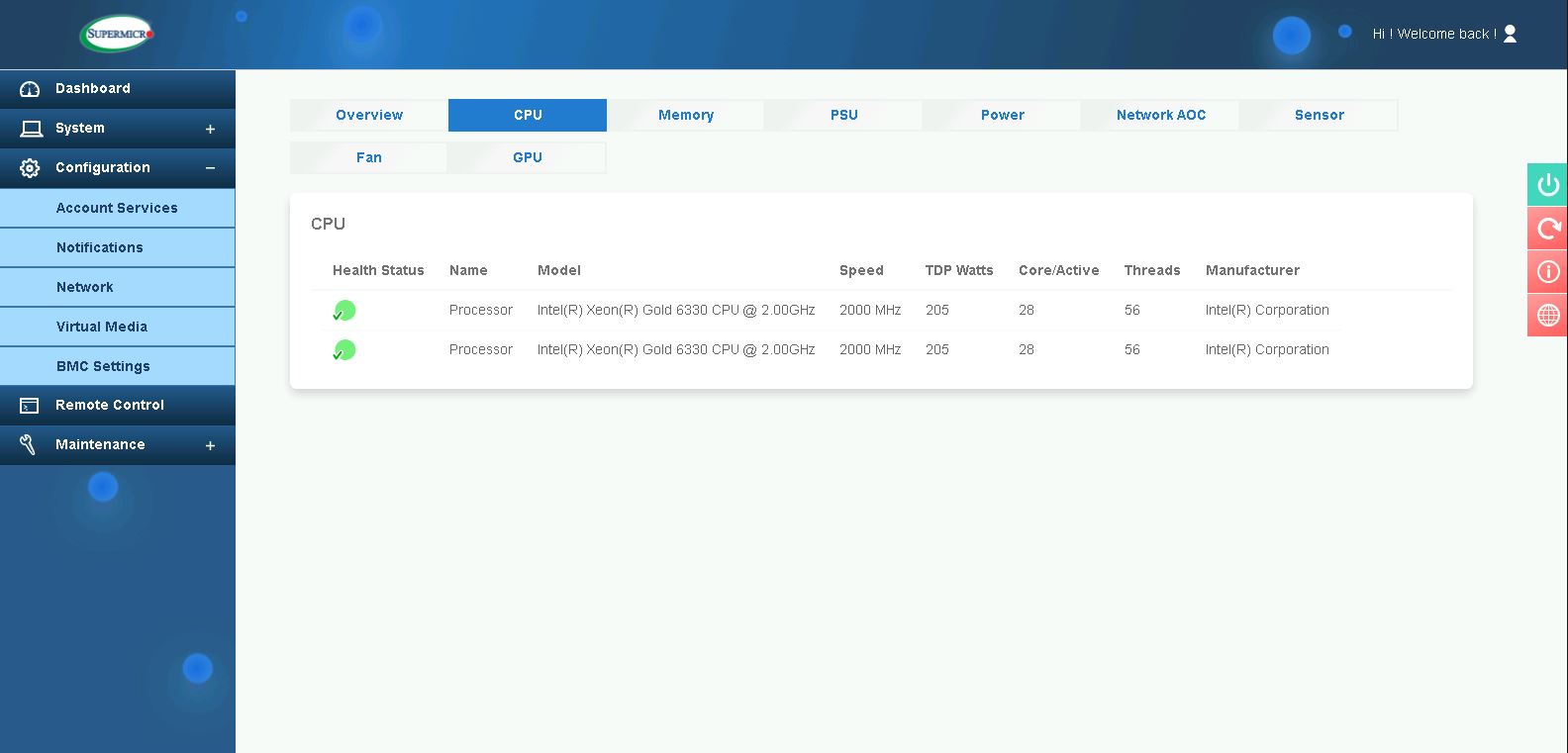
Task: Click the Speed column header
Action: click(x=861, y=270)
